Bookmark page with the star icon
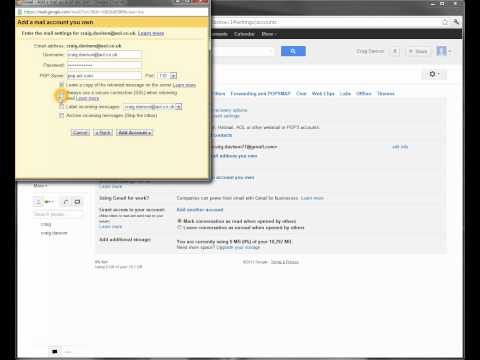The image size is (480, 360). point(445,22)
